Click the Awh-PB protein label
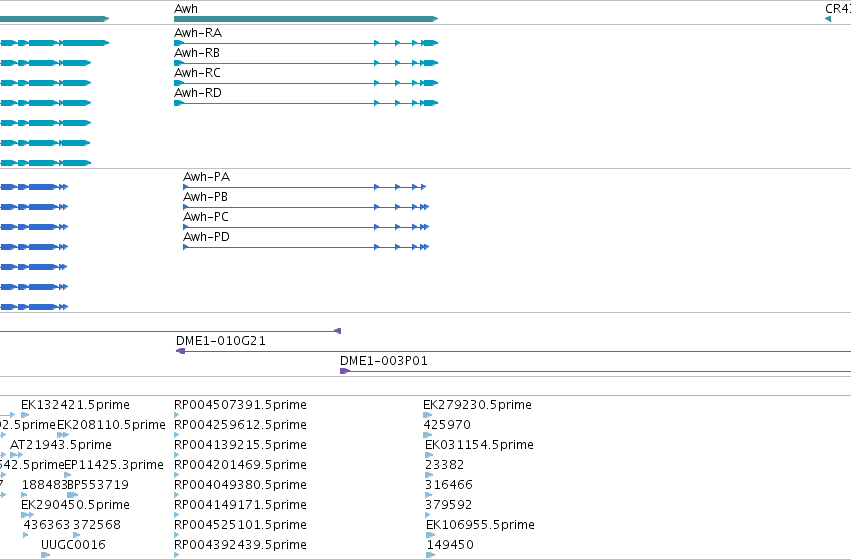 [x=205, y=197]
